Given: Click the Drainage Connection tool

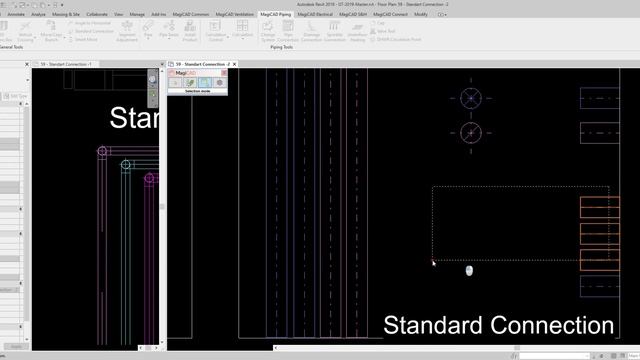Looking at the screenshot, I should [x=311, y=31].
